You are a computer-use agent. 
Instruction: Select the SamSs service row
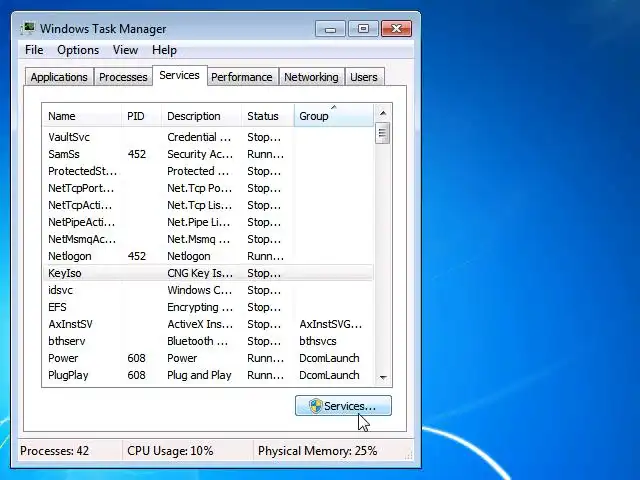tap(208, 154)
